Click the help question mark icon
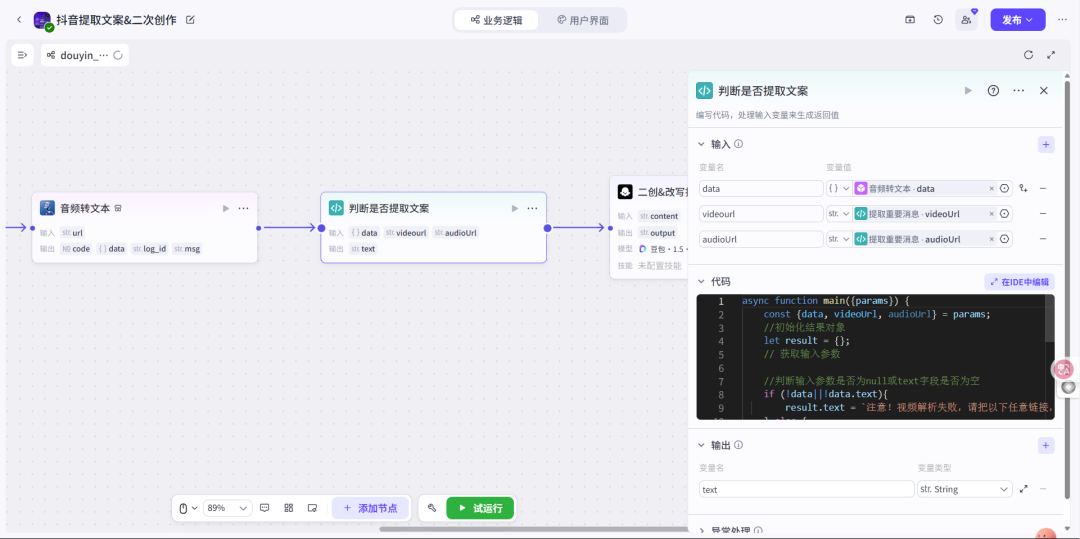 (993, 90)
